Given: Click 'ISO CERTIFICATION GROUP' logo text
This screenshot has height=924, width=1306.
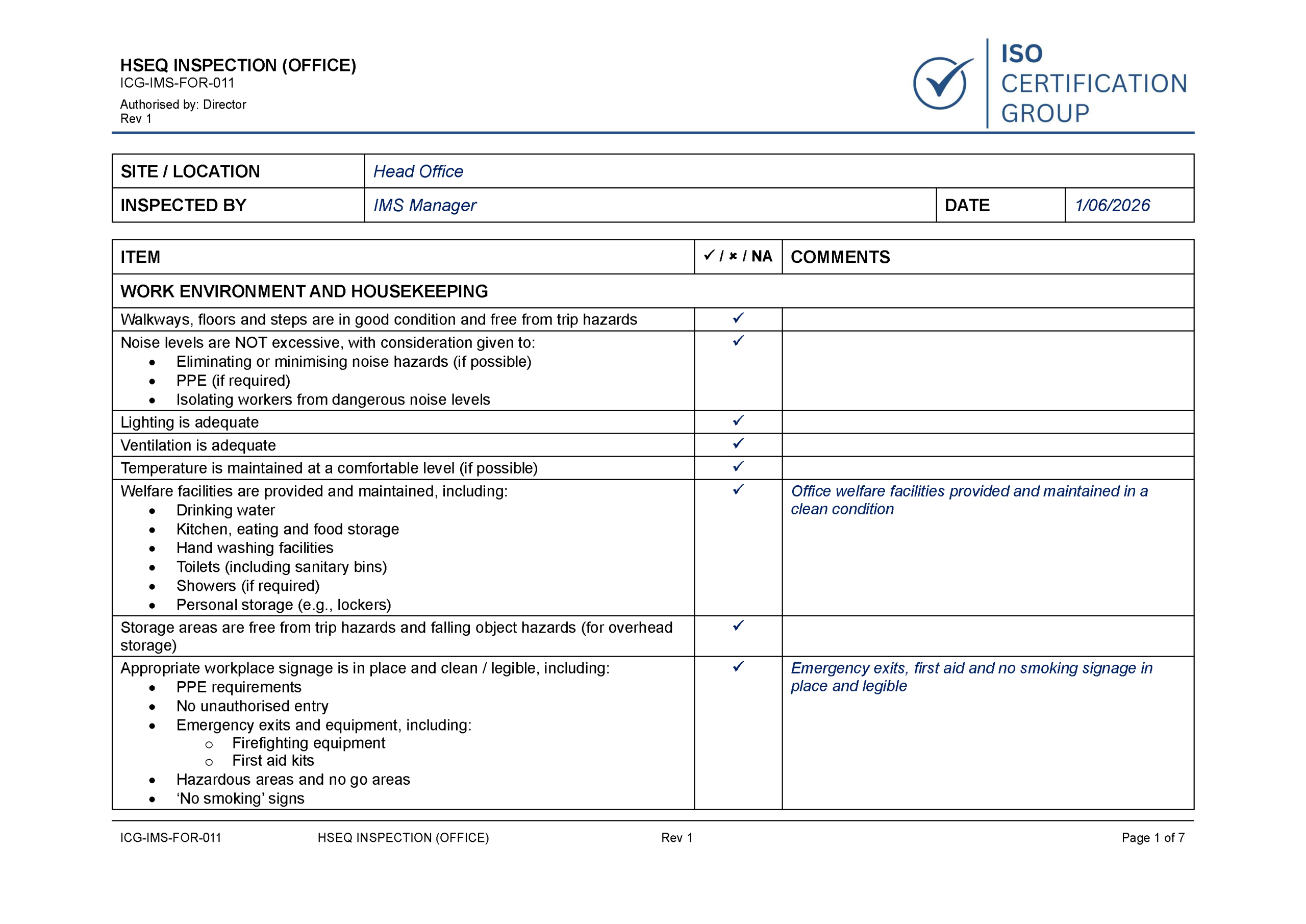Looking at the screenshot, I should [x=1094, y=84].
